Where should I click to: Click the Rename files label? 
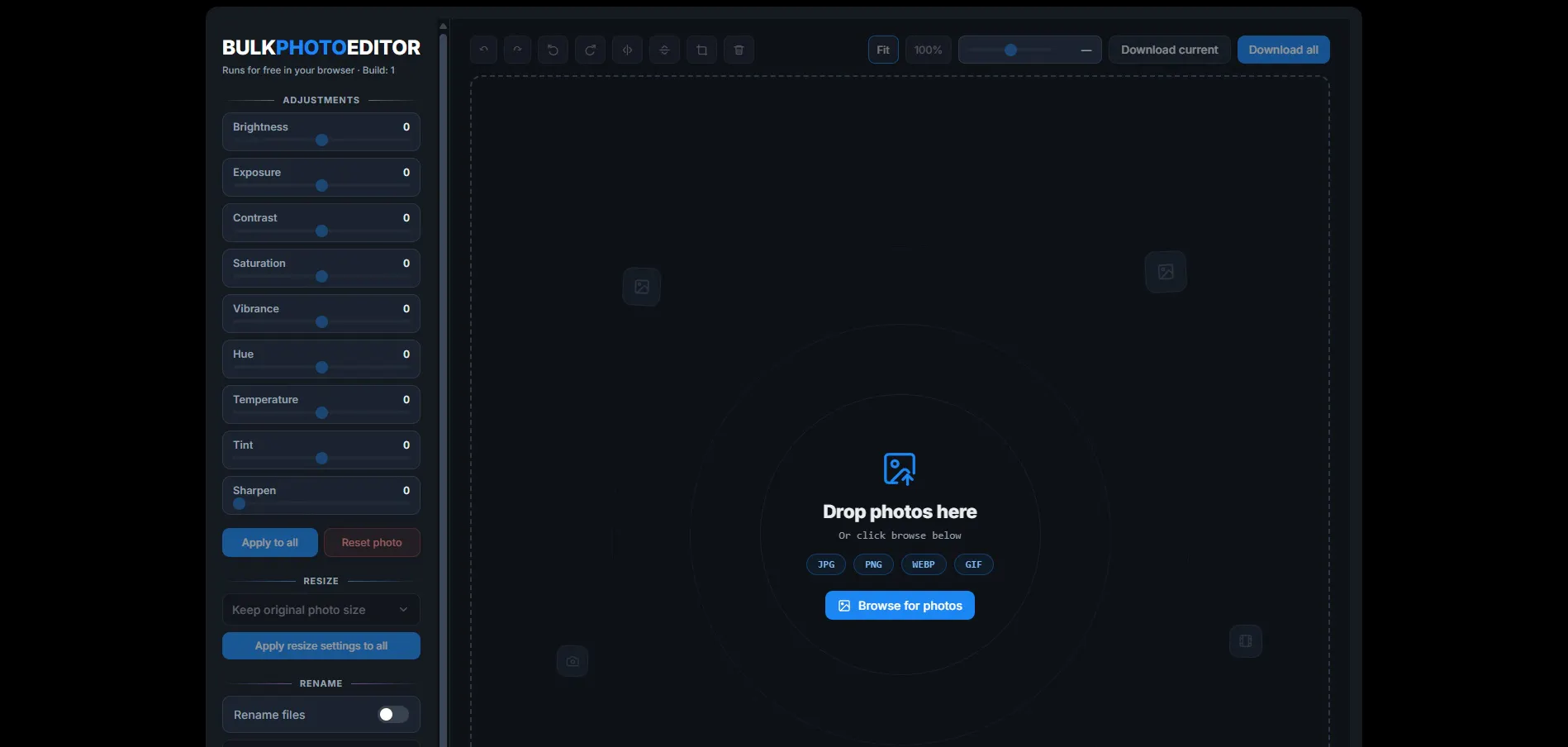[x=269, y=715]
